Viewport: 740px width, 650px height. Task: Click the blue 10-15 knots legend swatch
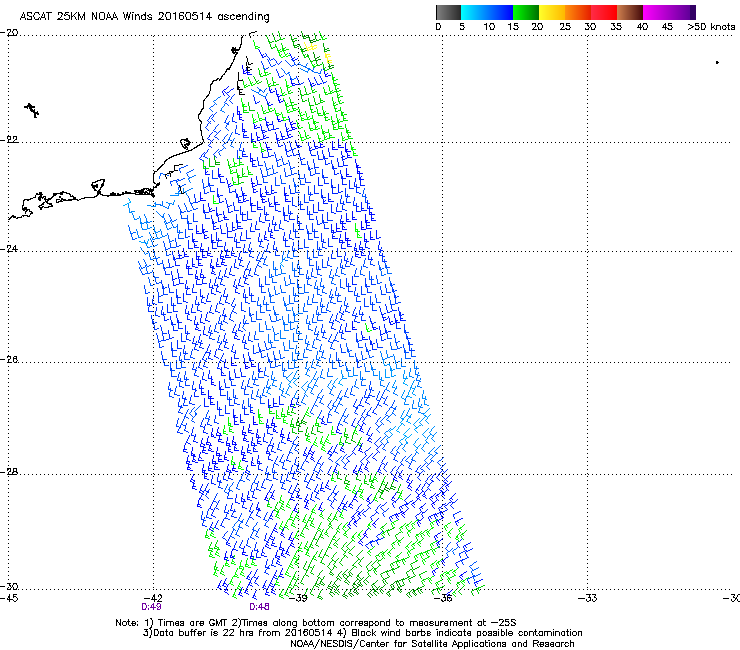point(500,12)
